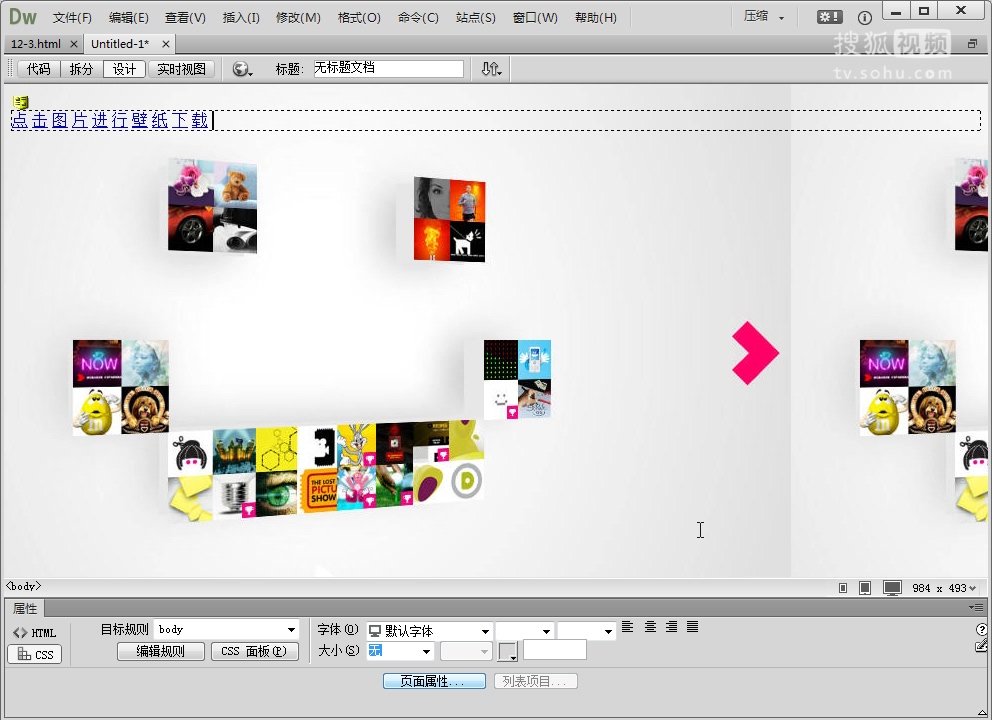Click the align center icon
The width and height of the screenshot is (992, 720).
[650, 627]
